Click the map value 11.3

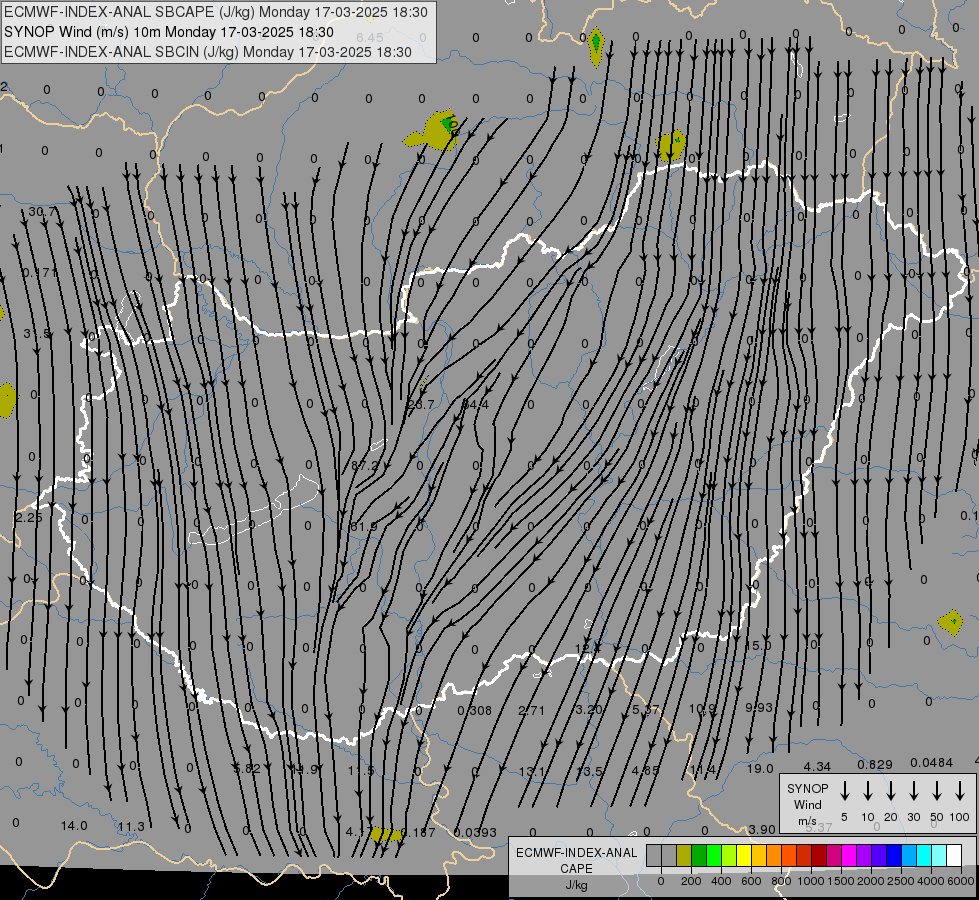(131, 827)
